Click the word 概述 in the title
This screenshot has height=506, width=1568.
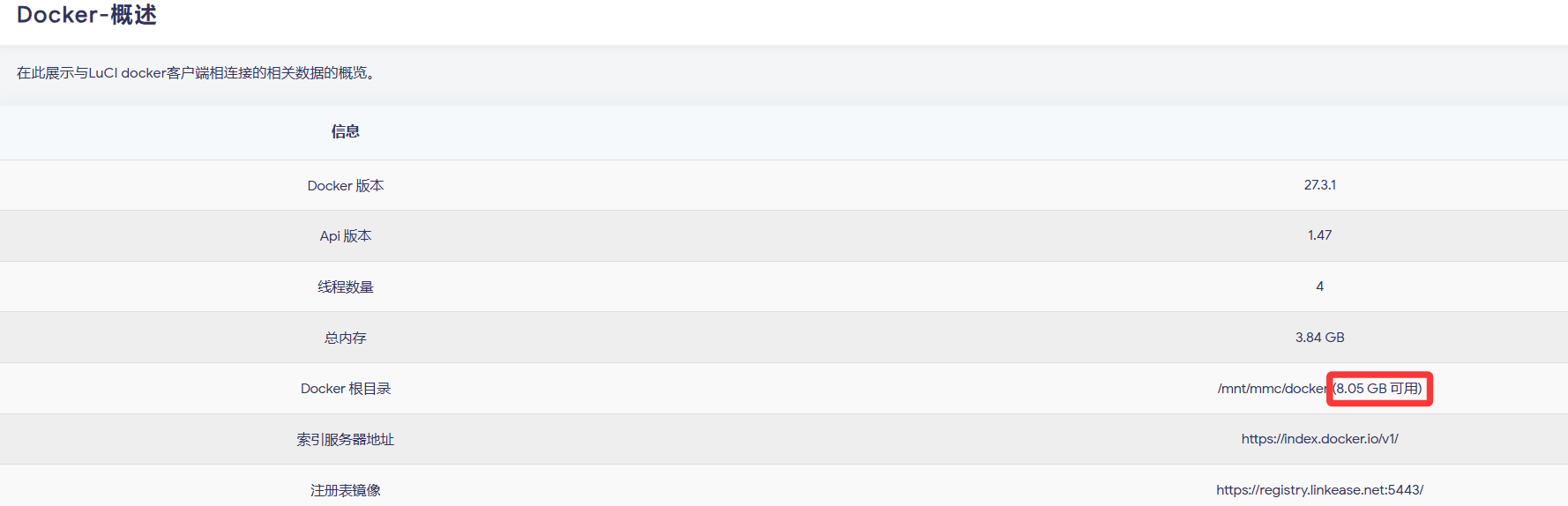pos(133,15)
